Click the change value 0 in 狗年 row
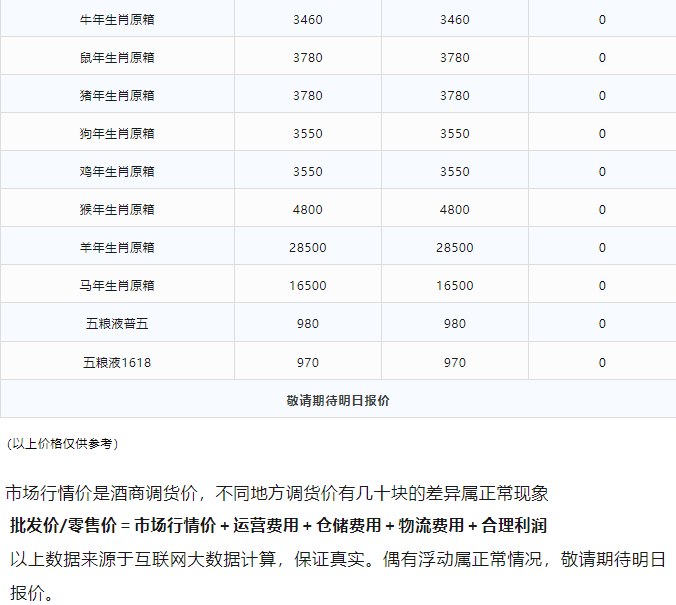This screenshot has width=676, height=605. [x=602, y=134]
